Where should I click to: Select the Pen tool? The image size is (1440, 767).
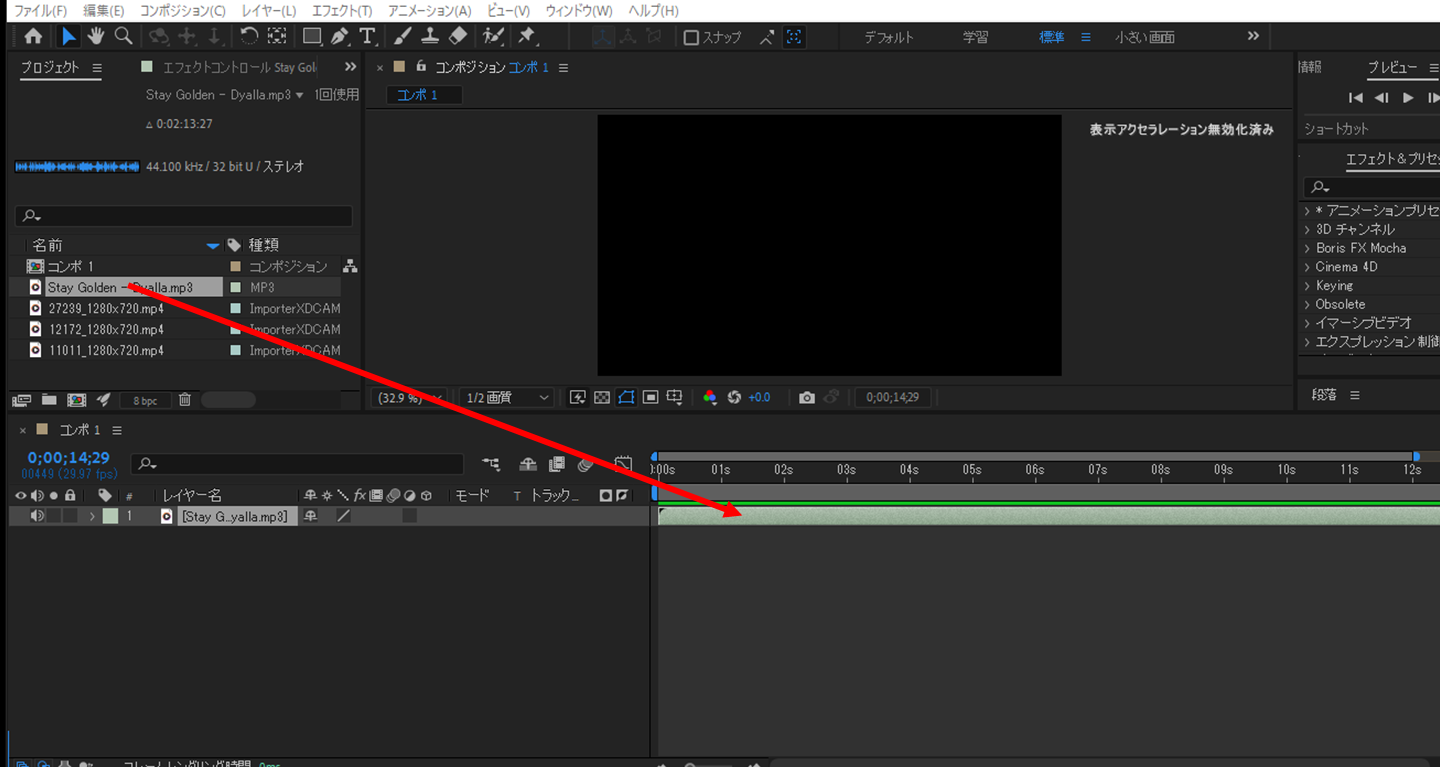coord(340,36)
